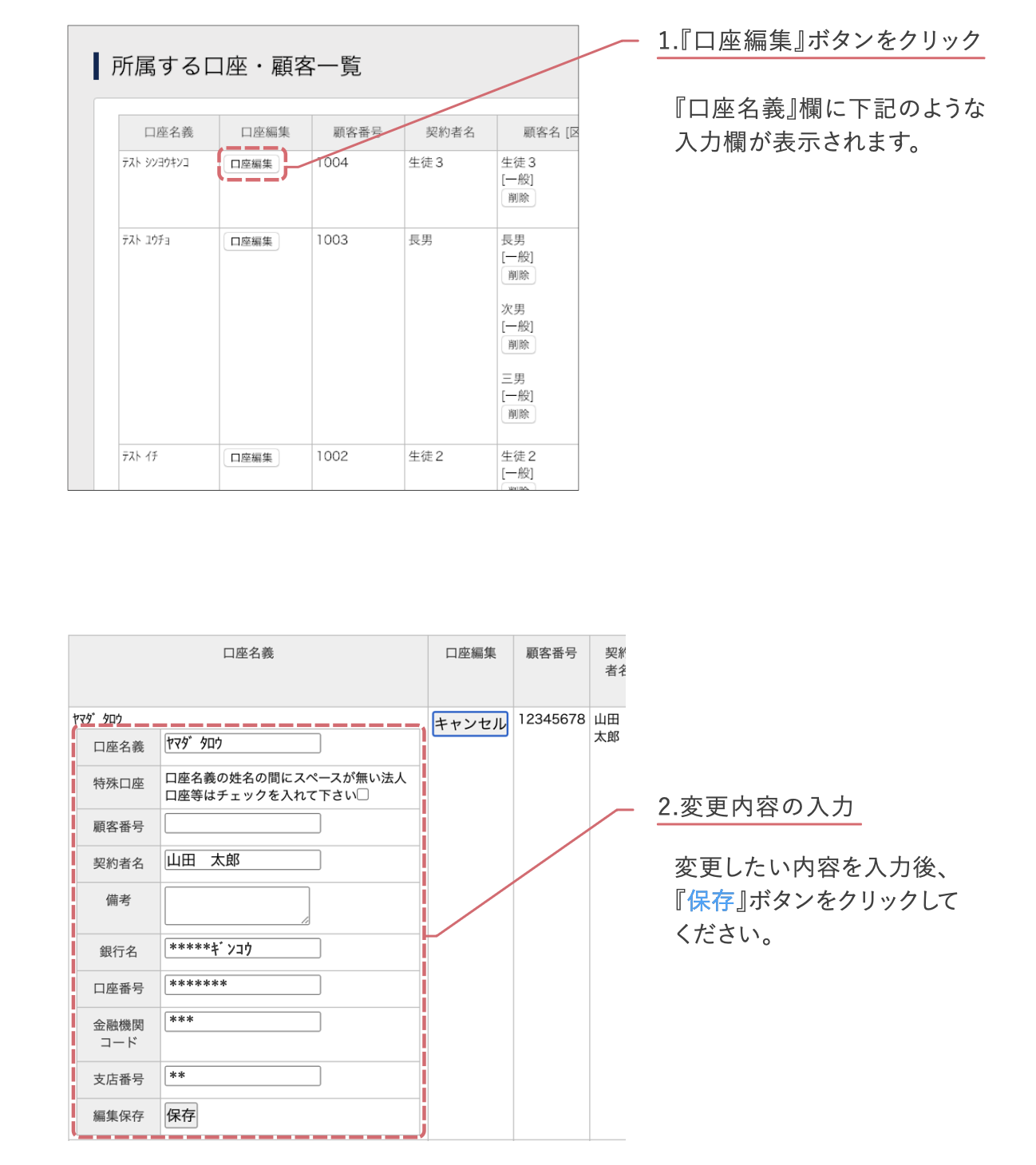Click the 契約者名 field showing 山田 太郎
The width and height of the screenshot is (1036, 1165).
[241, 859]
